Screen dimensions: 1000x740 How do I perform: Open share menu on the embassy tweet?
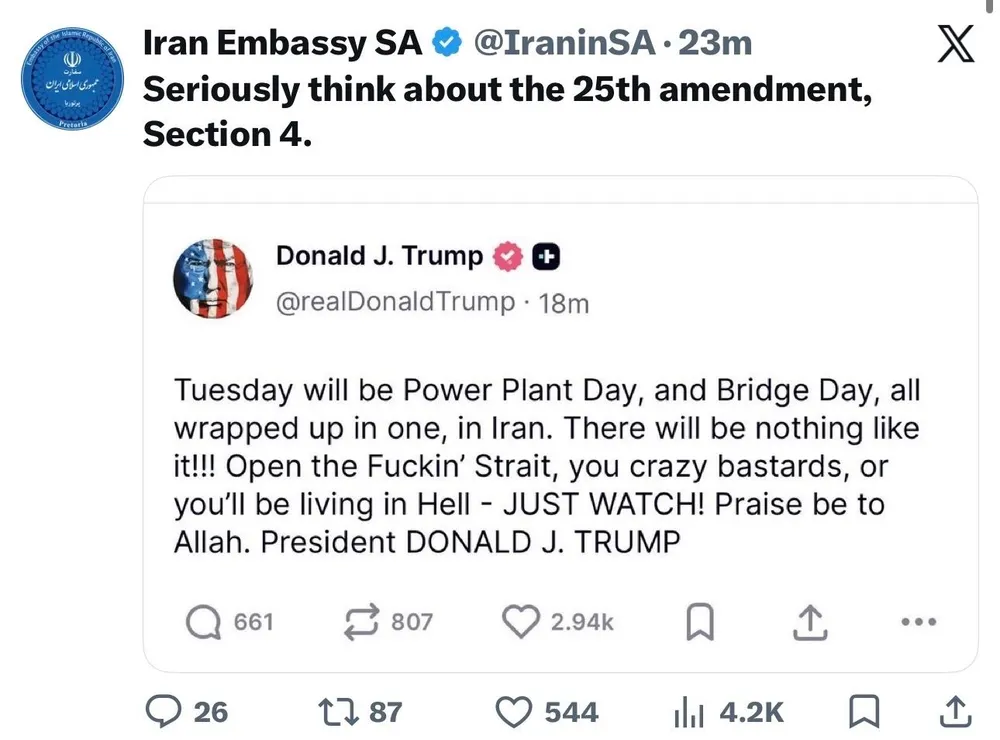[x=955, y=711]
